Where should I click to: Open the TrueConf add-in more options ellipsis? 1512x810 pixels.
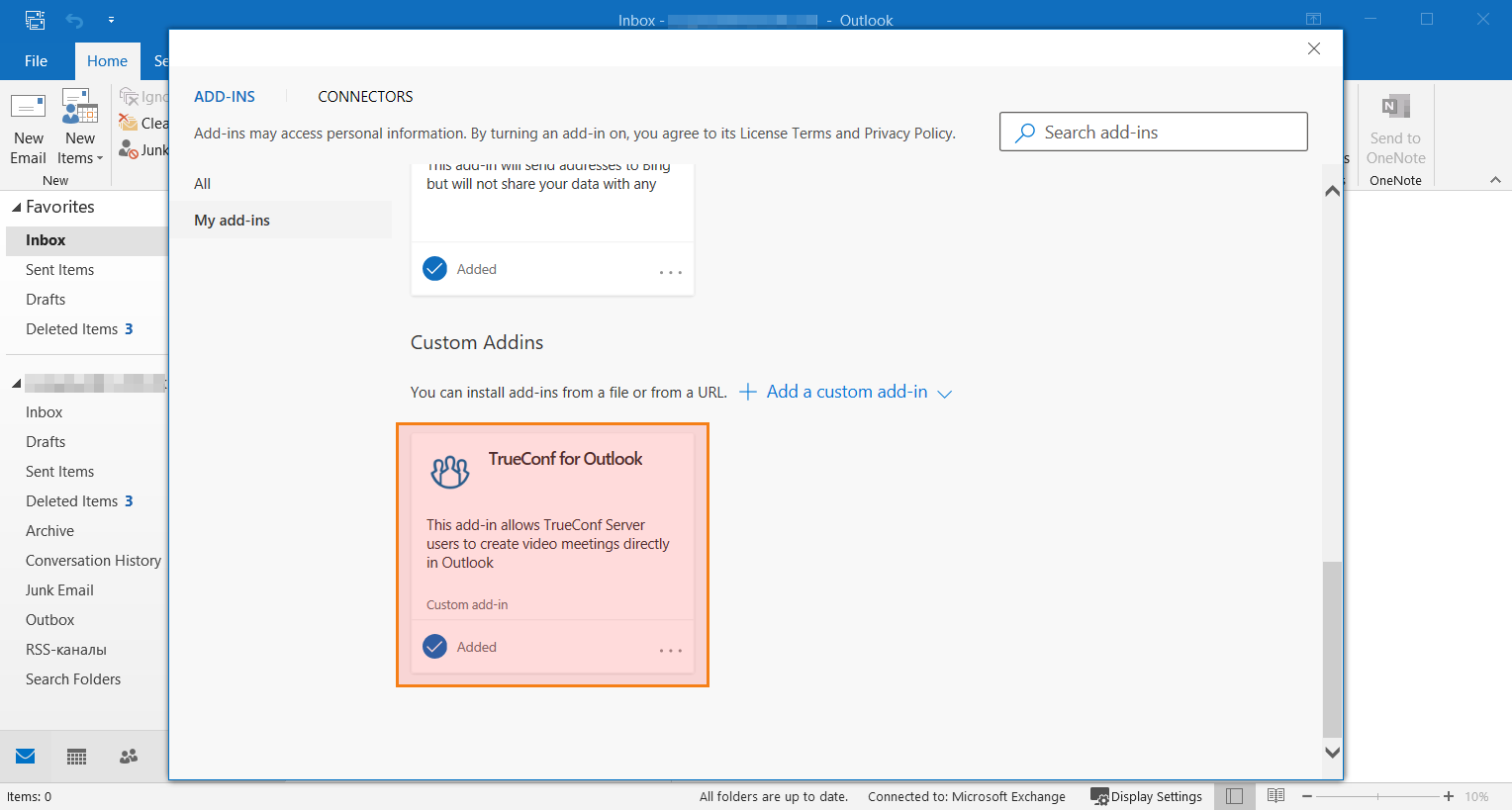click(671, 650)
